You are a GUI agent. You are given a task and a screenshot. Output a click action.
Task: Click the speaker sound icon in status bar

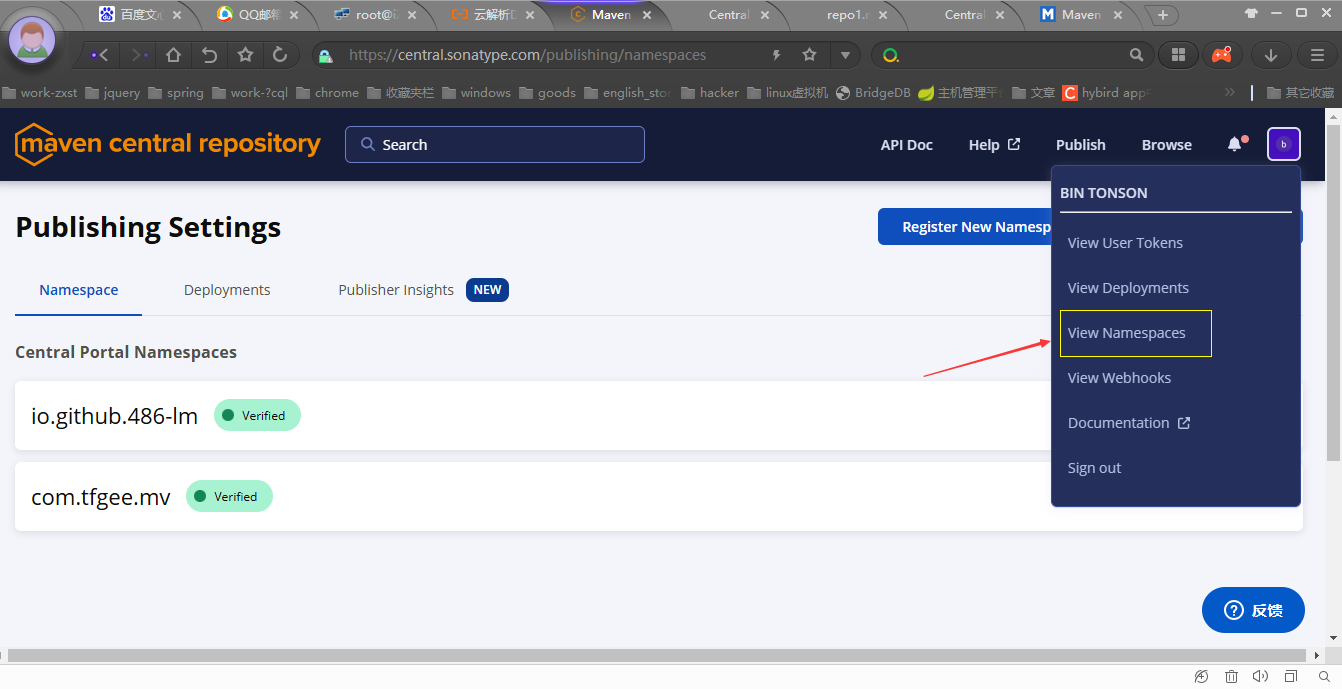point(1260,677)
